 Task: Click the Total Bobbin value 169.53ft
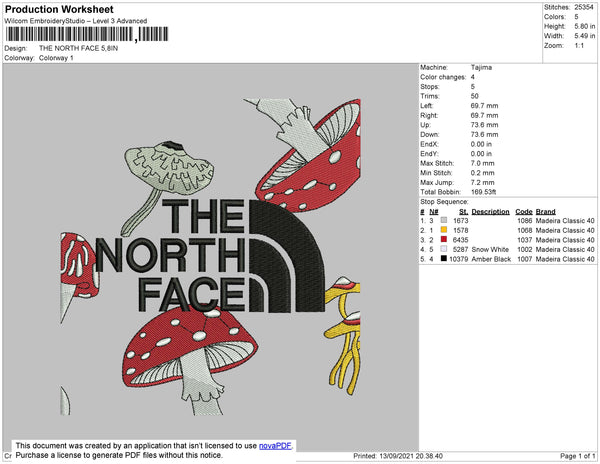coord(483,192)
